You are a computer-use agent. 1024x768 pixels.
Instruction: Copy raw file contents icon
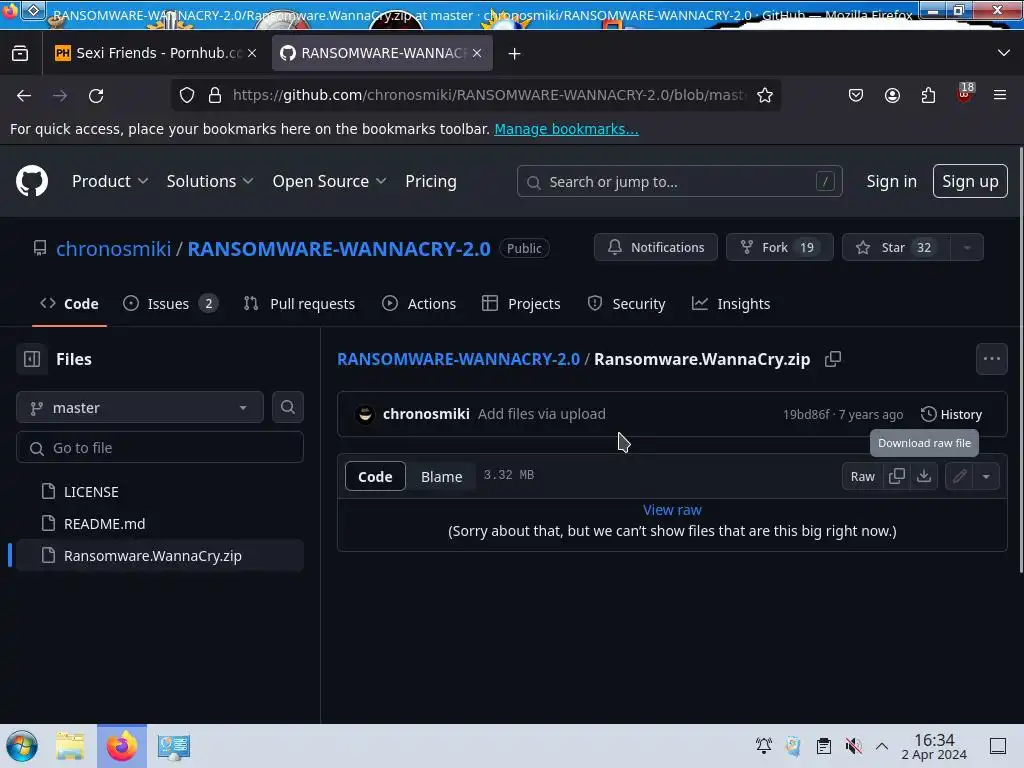coord(897,476)
